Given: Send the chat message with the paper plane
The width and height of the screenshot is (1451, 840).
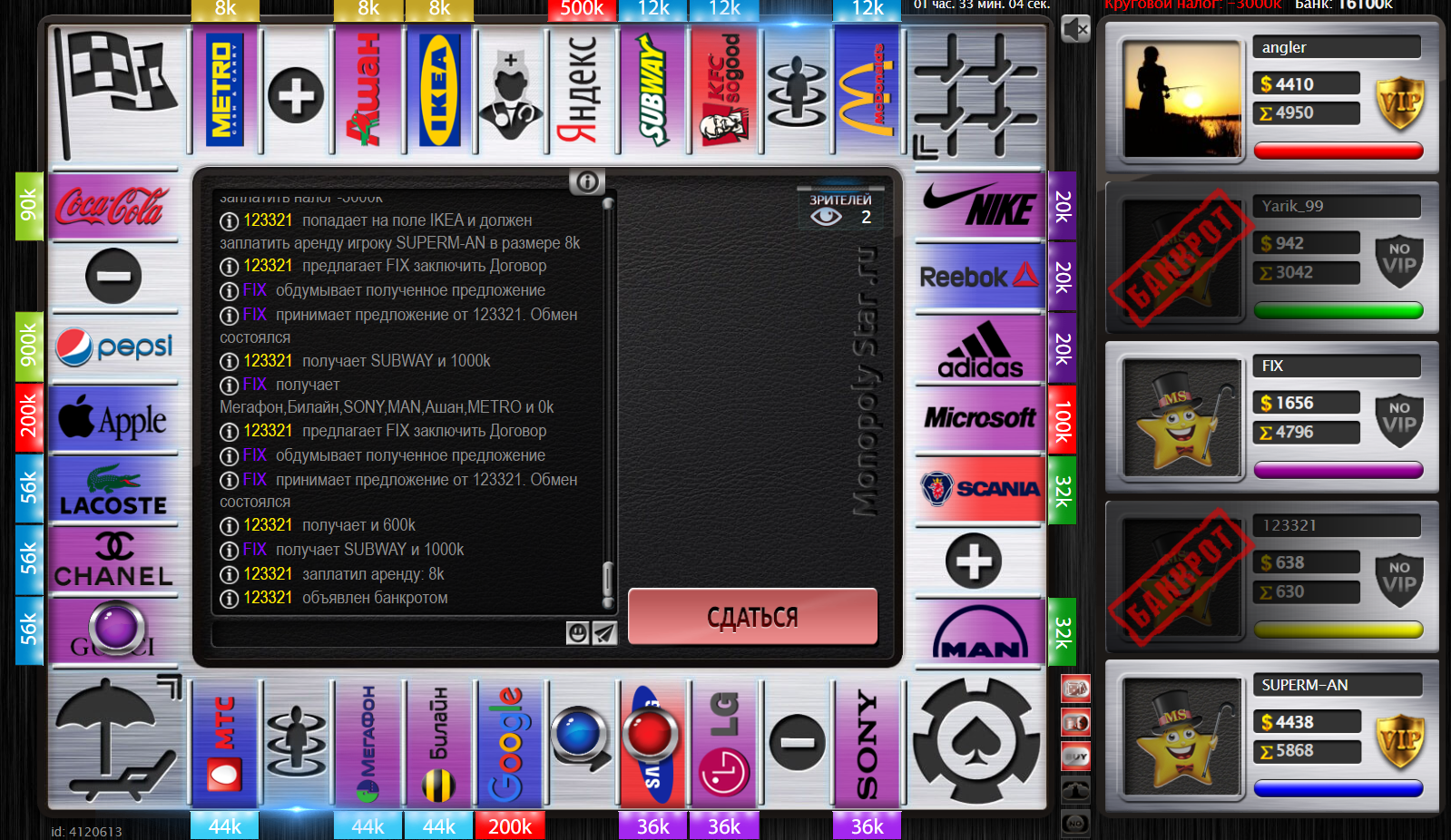Looking at the screenshot, I should coord(604,632).
